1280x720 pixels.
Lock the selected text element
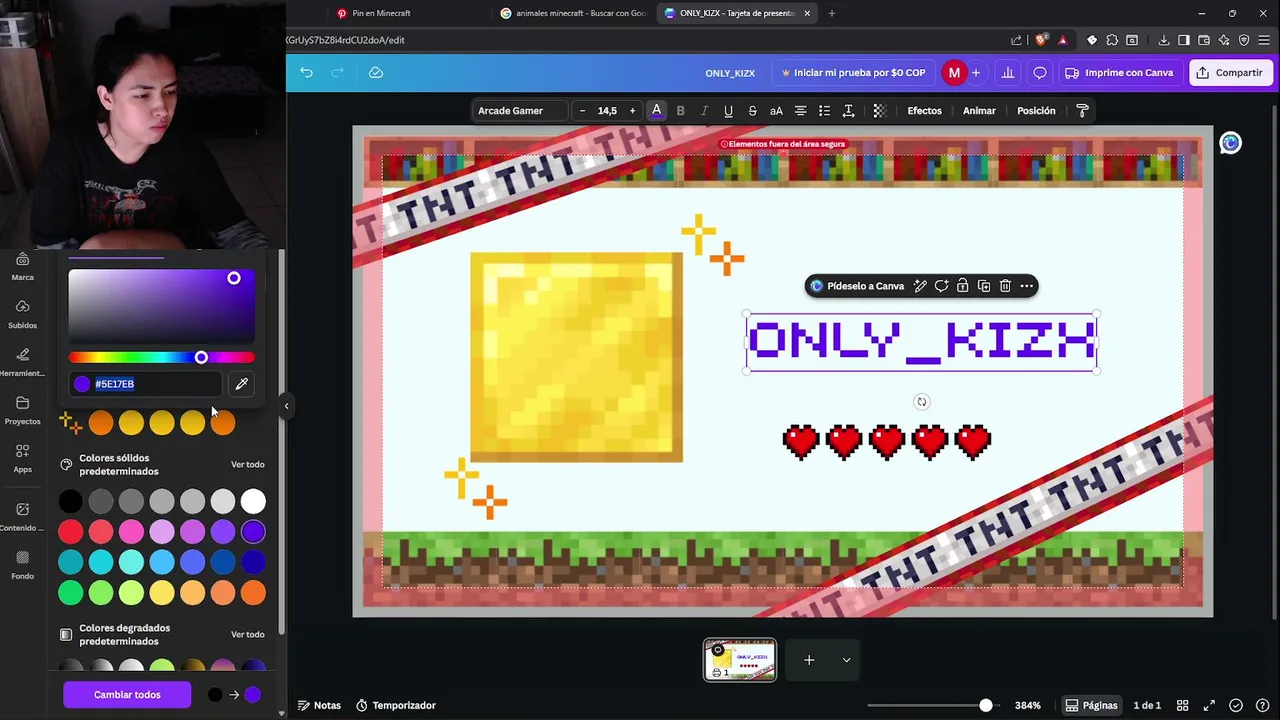click(x=962, y=286)
